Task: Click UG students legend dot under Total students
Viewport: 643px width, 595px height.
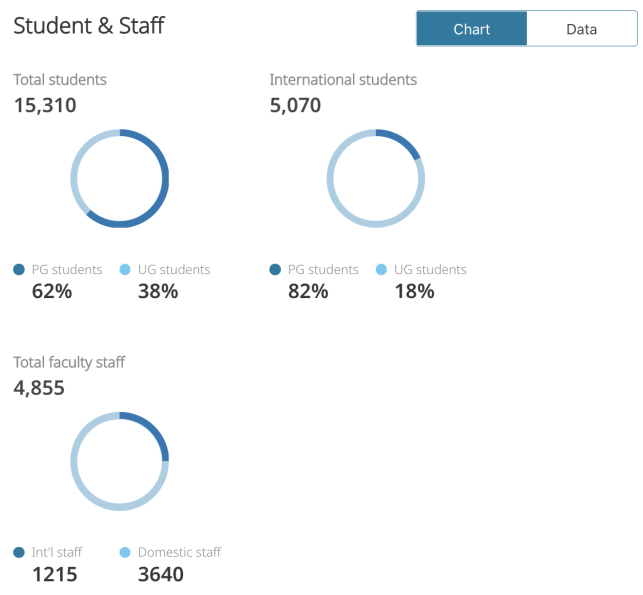Action: tap(125, 269)
